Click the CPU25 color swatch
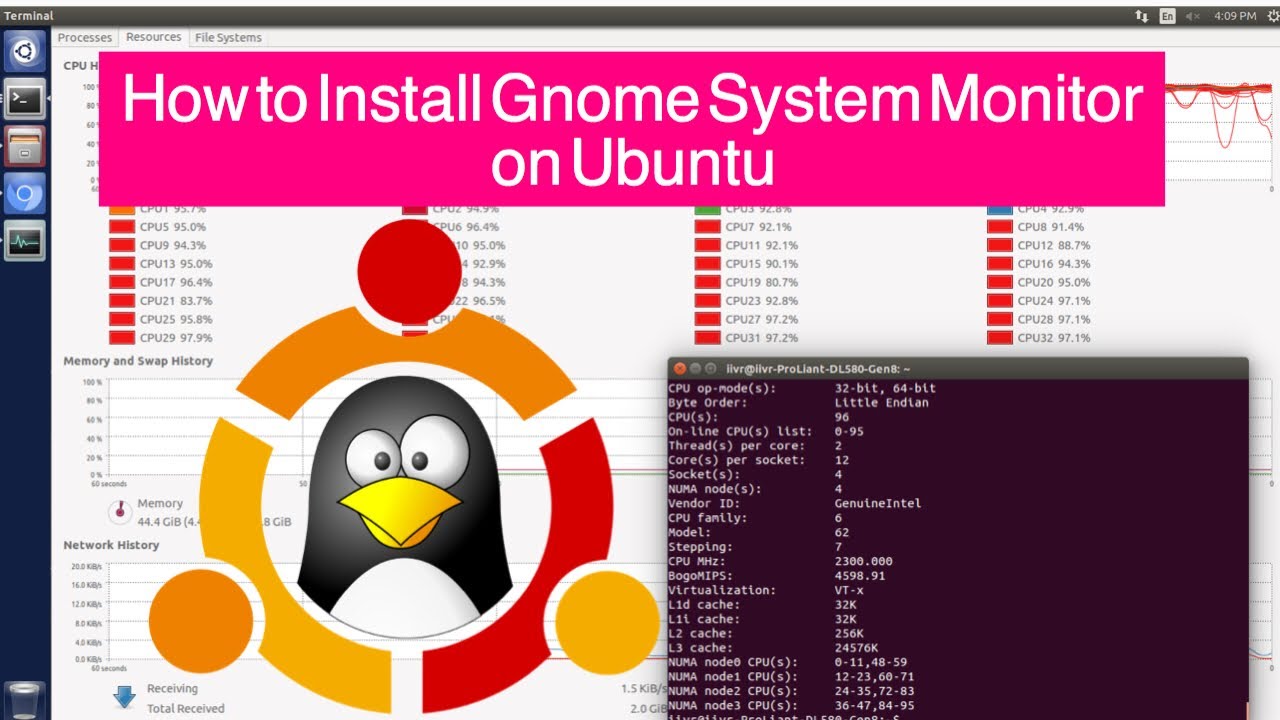 pos(122,319)
